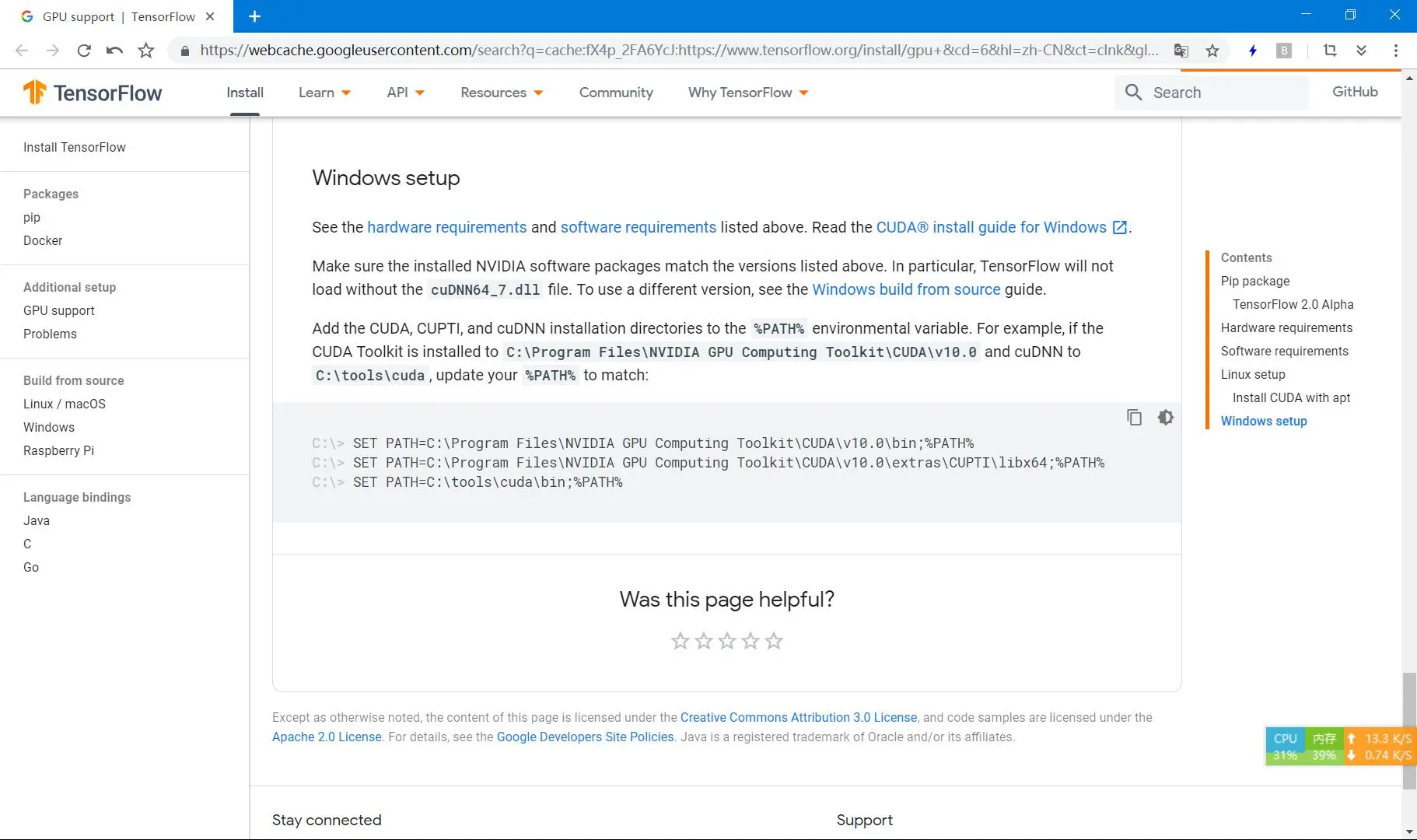Open Install TensorFlow in sidebar

[x=75, y=147]
